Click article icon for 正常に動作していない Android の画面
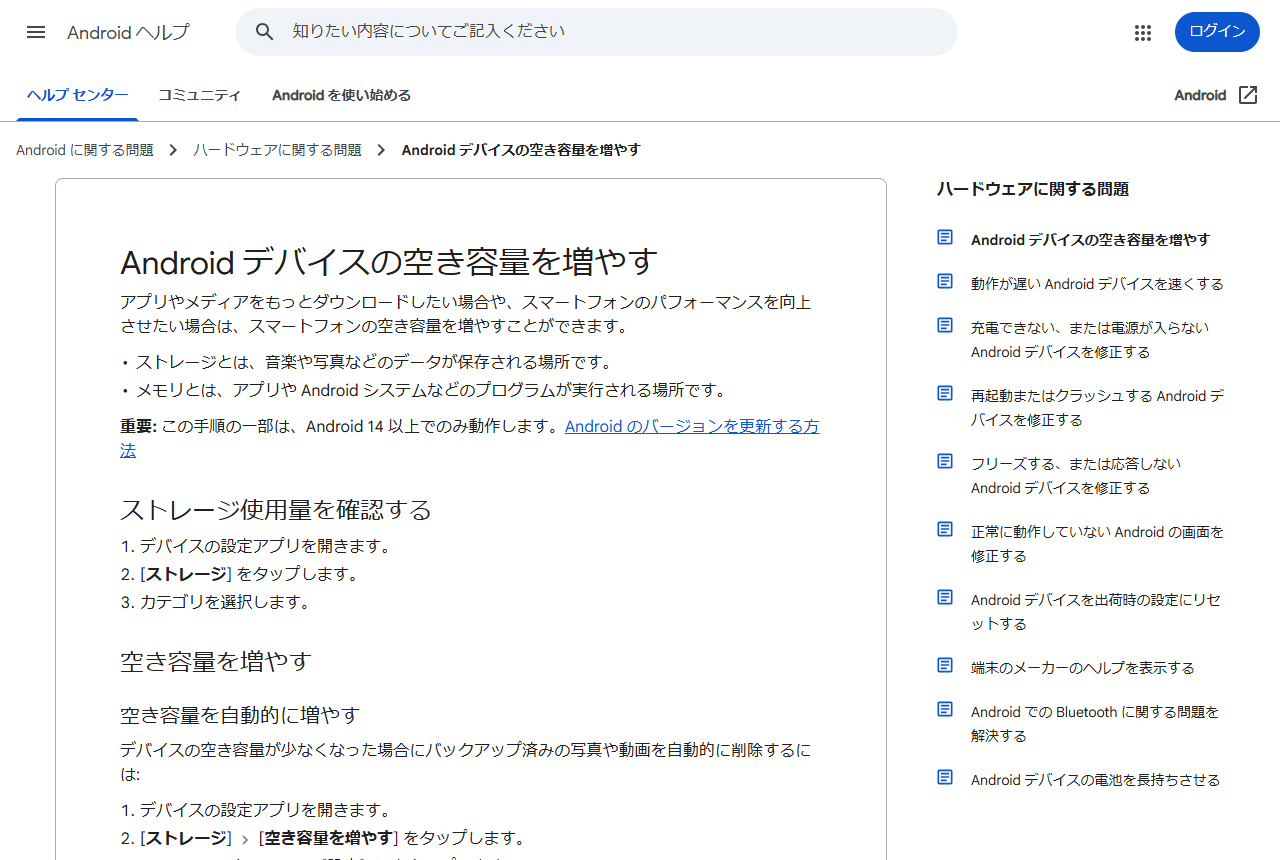This screenshot has height=860, width=1280. point(945,529)
